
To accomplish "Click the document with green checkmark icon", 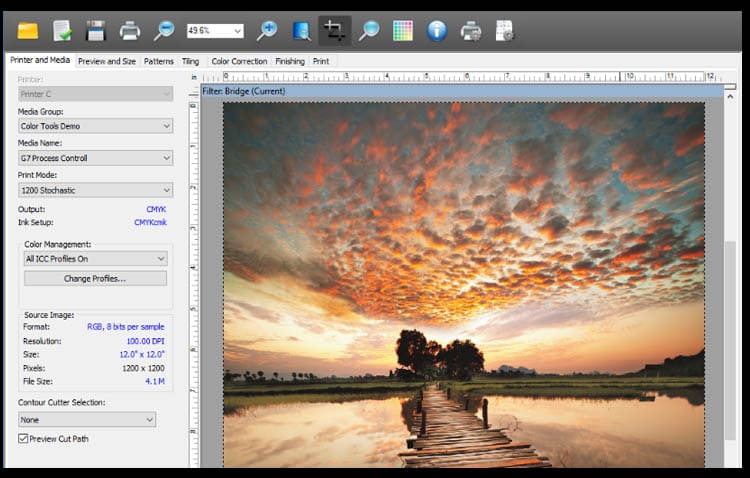I will coord(62,31).
